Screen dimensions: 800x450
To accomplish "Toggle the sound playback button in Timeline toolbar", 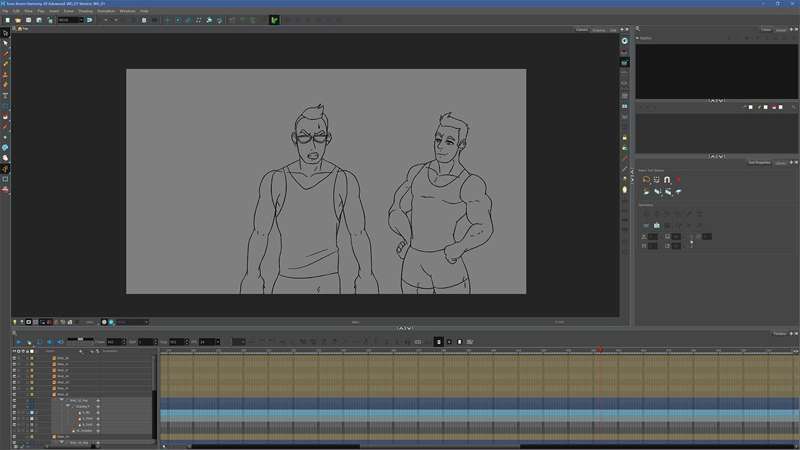I will coord(49,342).
